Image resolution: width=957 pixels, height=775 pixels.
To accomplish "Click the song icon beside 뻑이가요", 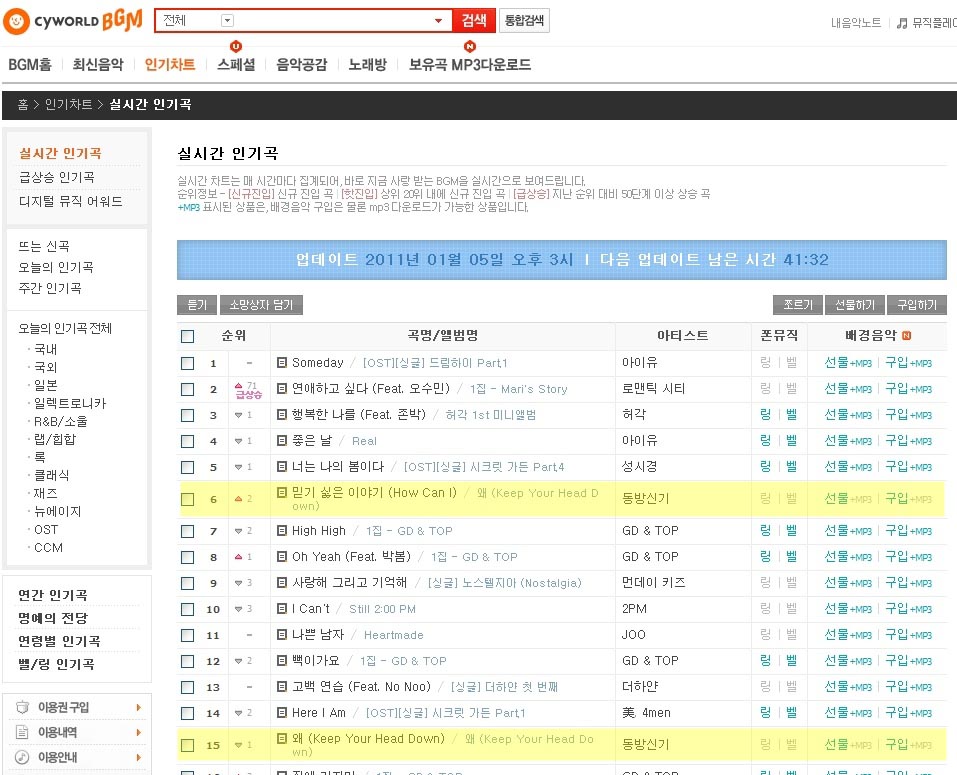I will pos(282,660).
